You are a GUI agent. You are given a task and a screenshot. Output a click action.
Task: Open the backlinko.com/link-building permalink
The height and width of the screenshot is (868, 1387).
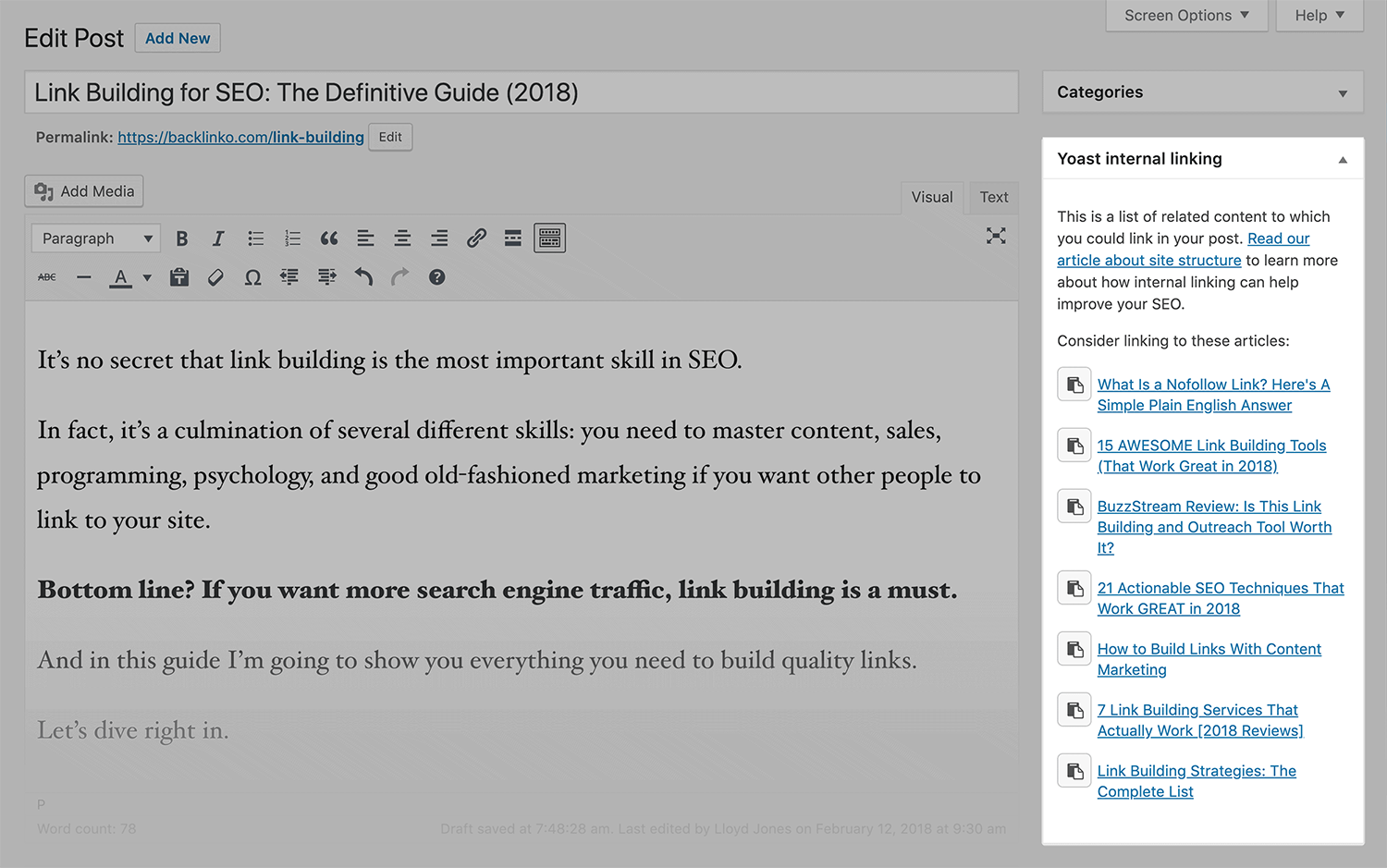click(240, 137)
